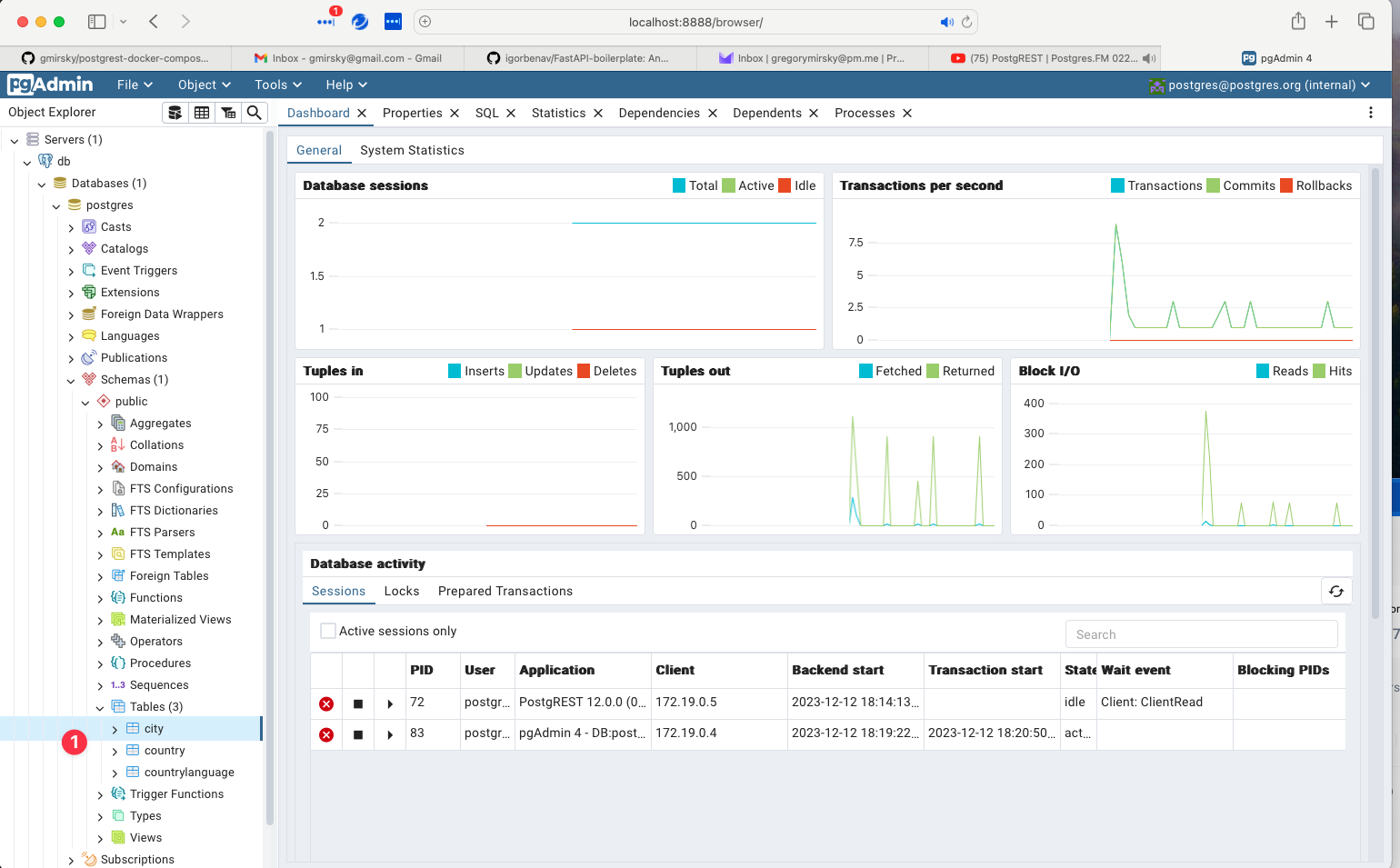Cancel active query for PID 72
Image resolution: width=1400 pixels, height=868 pixels.
(x=358, y=704)
